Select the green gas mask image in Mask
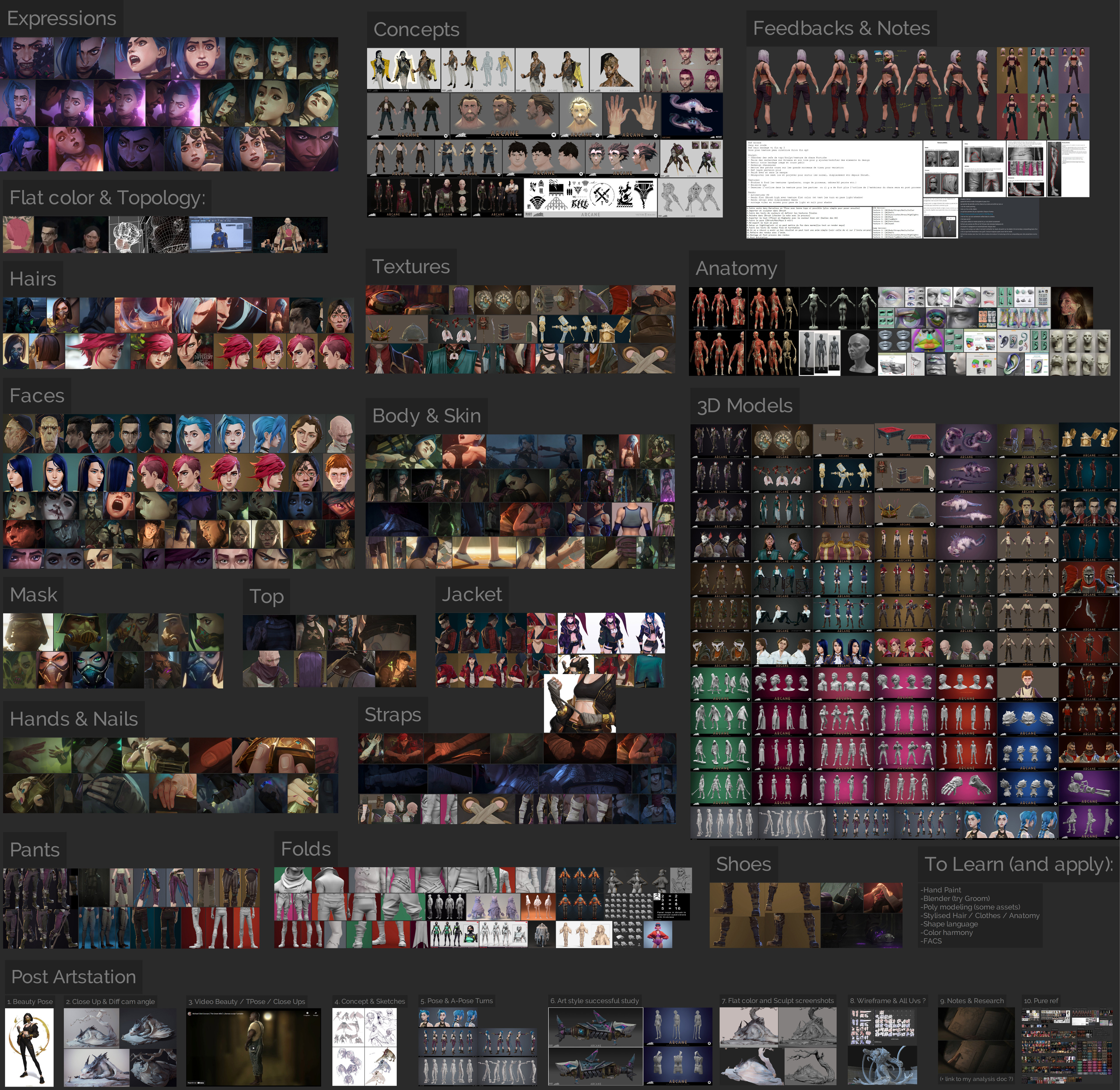Image resolution: width=1120 pixels, height=1090 pixels. pos(80,632)
